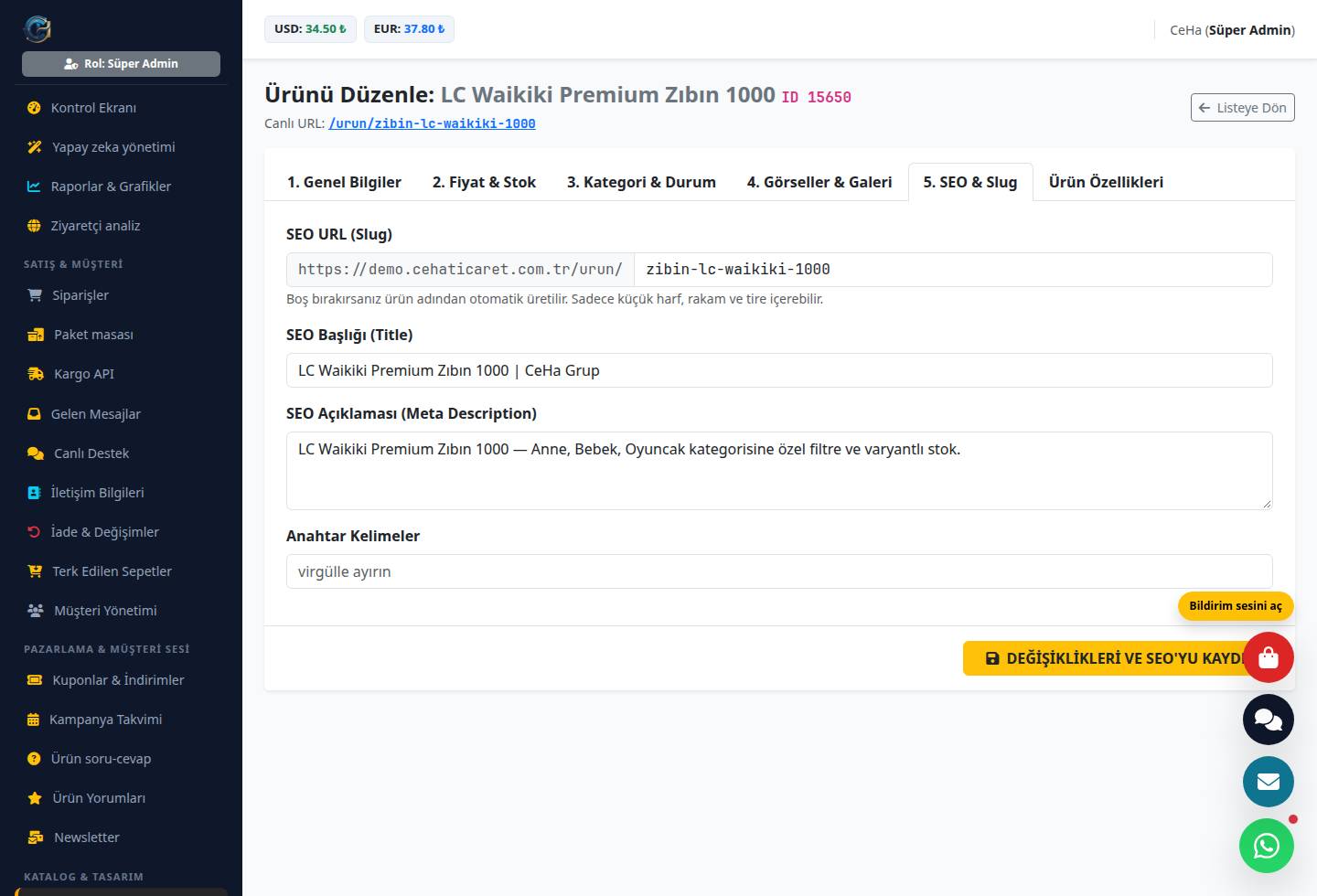Screen dimensions: 1317x896
Task: Click the site logo in sidebar
Action: pos(37,29)
